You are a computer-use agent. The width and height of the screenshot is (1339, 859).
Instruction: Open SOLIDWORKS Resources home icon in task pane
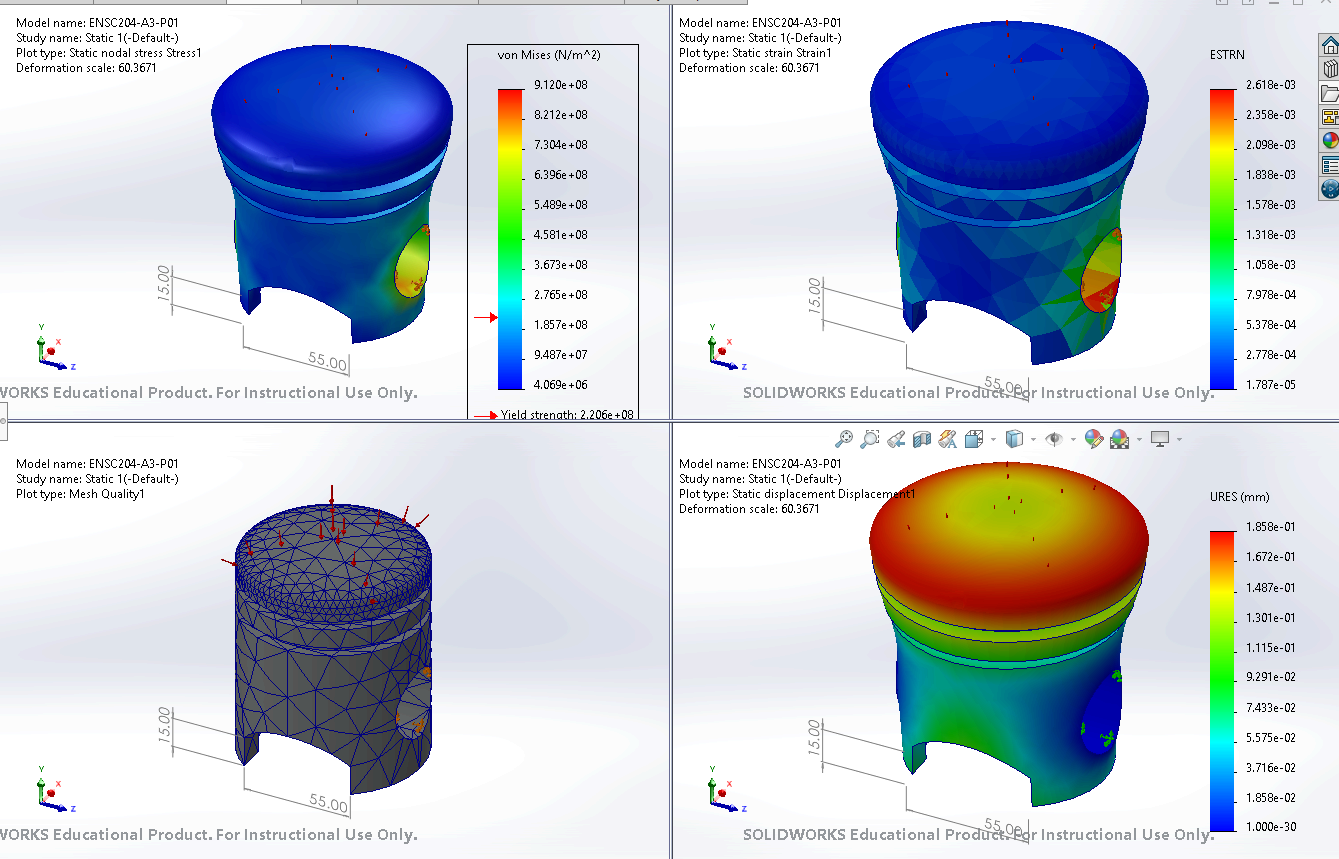[x=1329, y=46]
